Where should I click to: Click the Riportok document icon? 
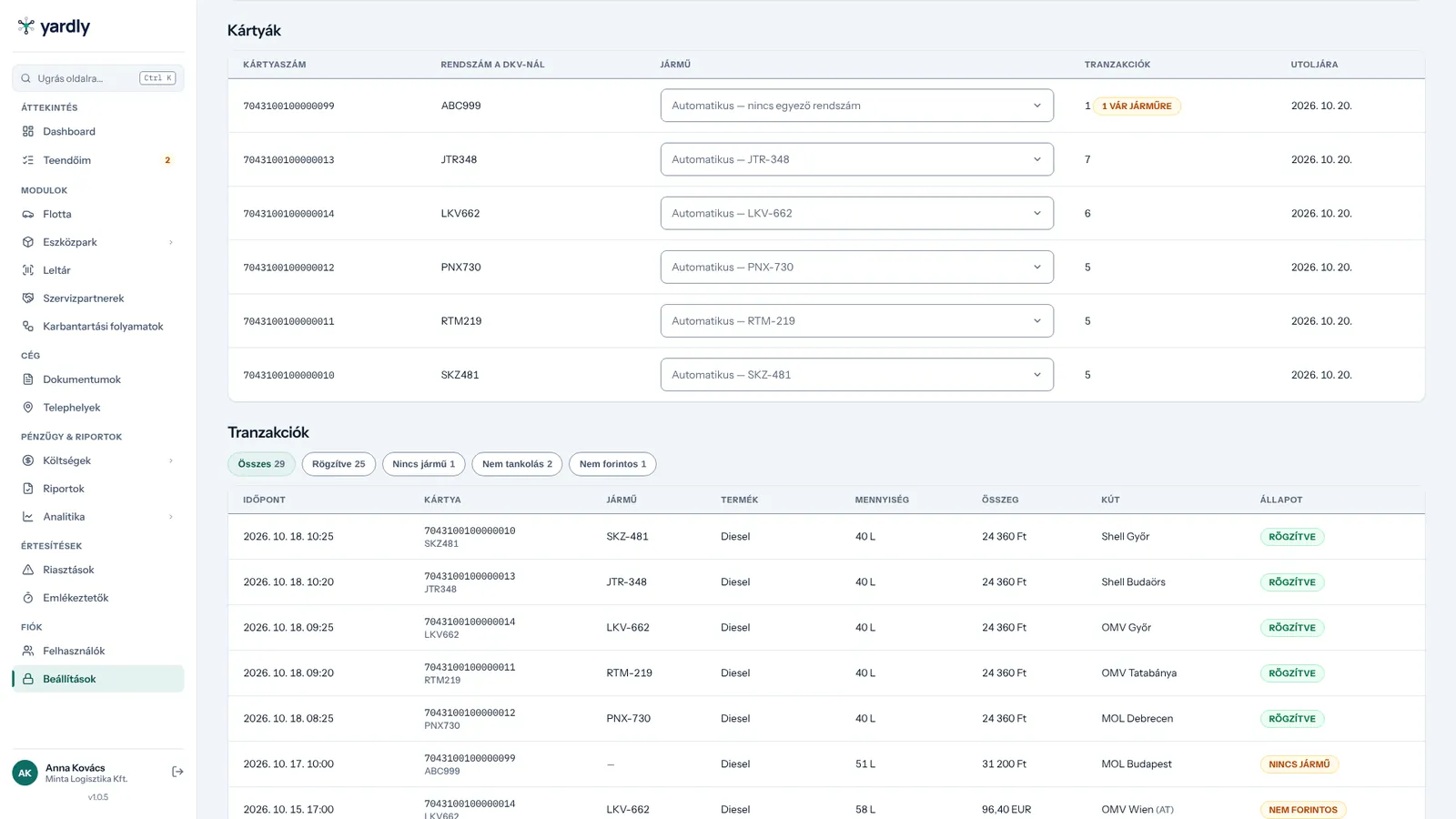coord(28,489)
